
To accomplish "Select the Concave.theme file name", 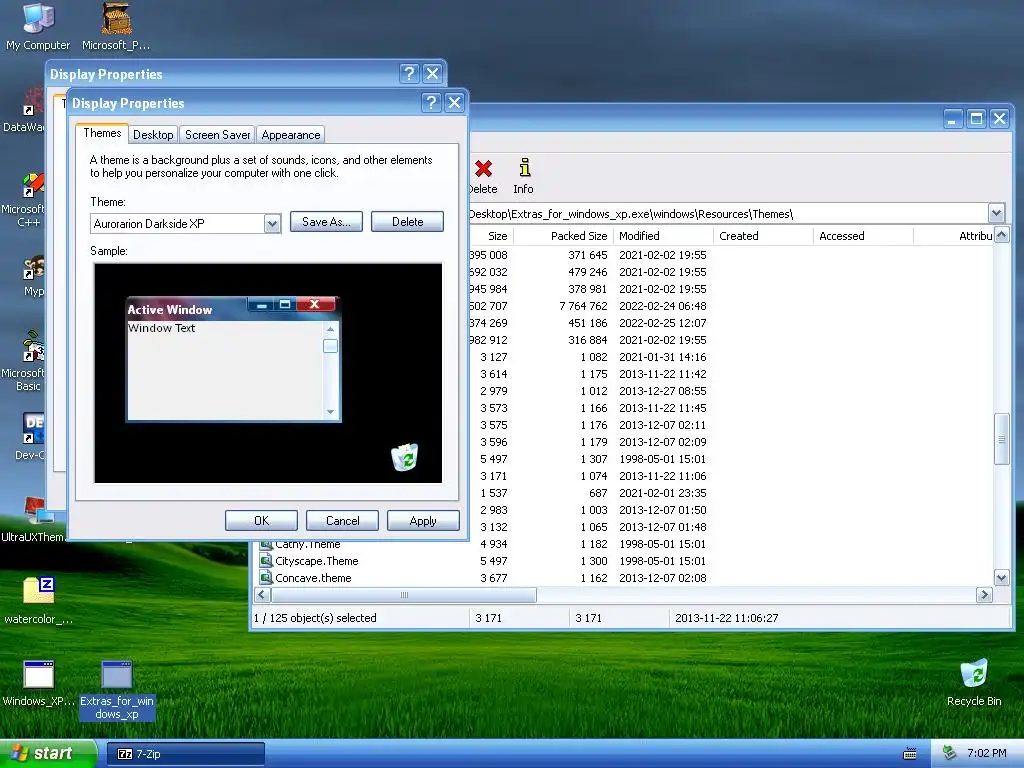I will click(313, 578).
